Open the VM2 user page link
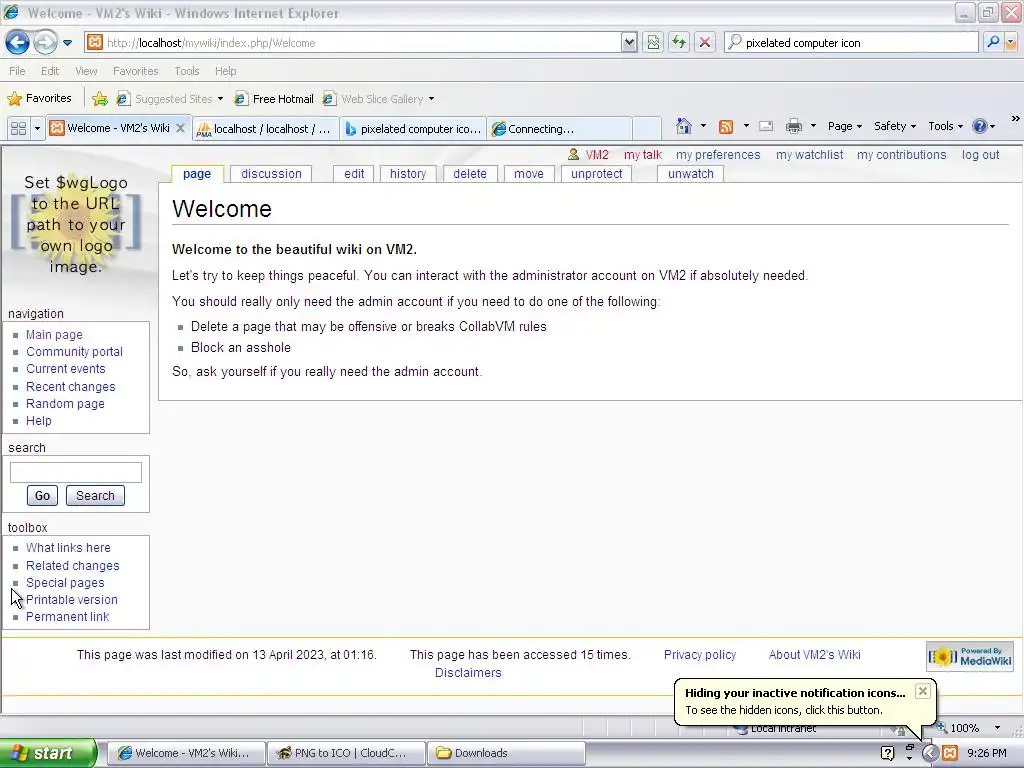Image resolution: width=1024 pixels, height=768 pixels. click(x=597, y=155)
